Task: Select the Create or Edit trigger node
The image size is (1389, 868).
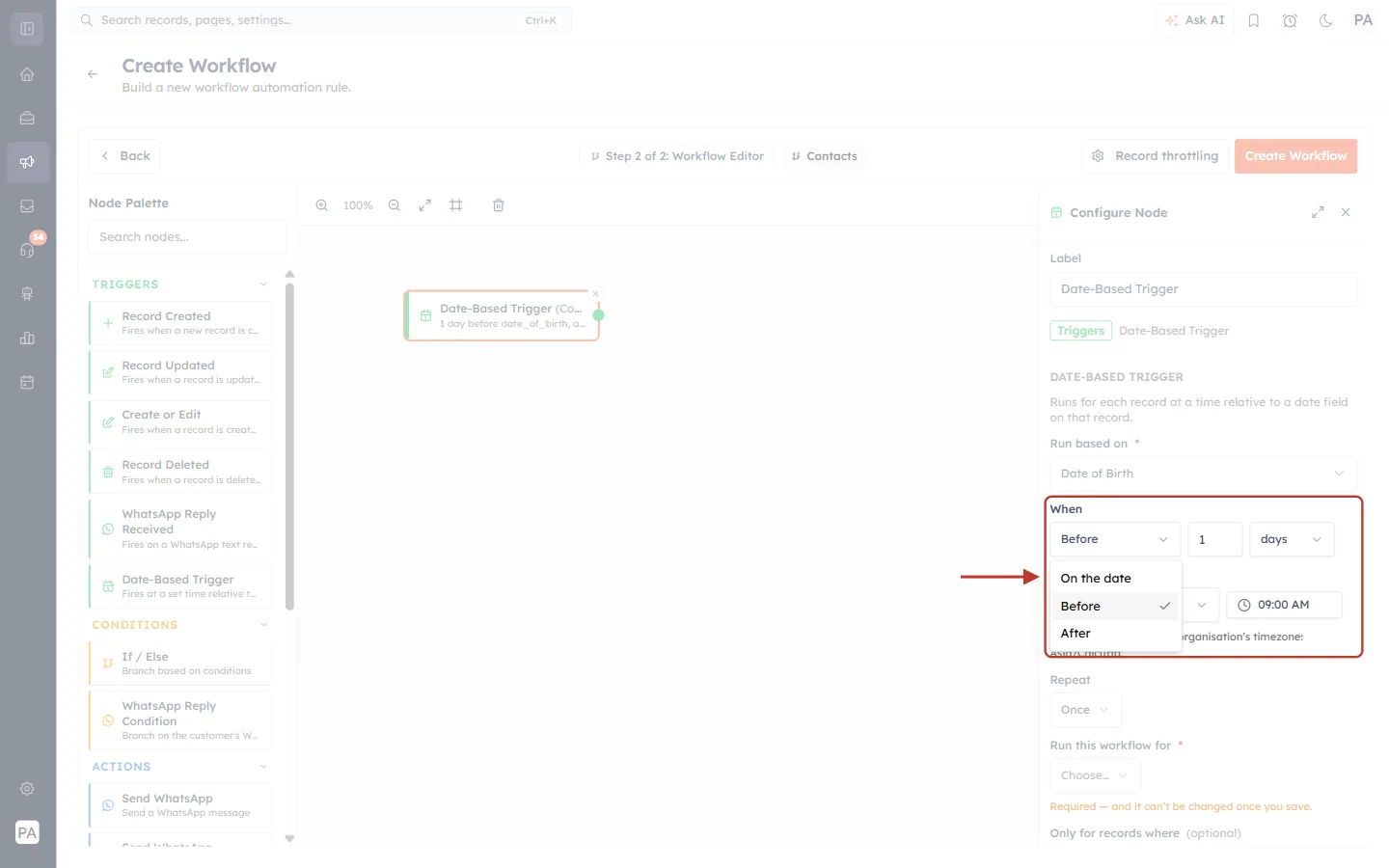Action: coord(180,422)
